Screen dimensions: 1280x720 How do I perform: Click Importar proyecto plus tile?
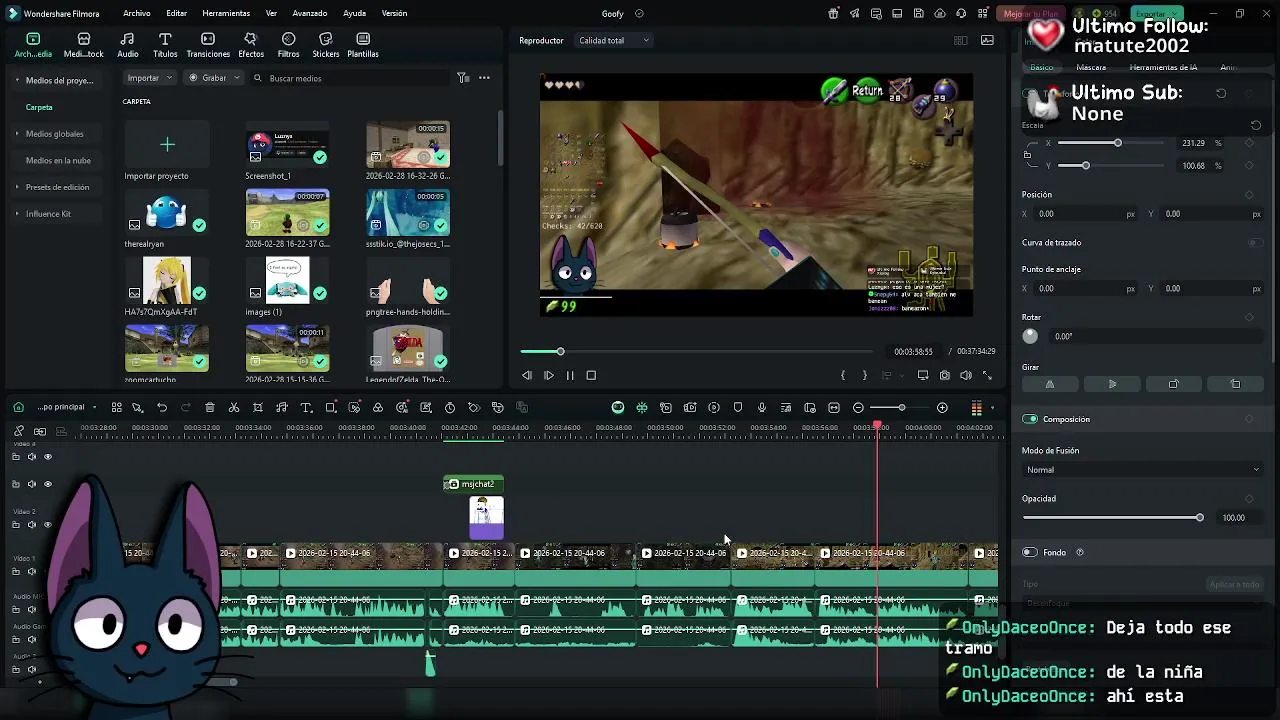pyautogui.click(x=167, y=145)
